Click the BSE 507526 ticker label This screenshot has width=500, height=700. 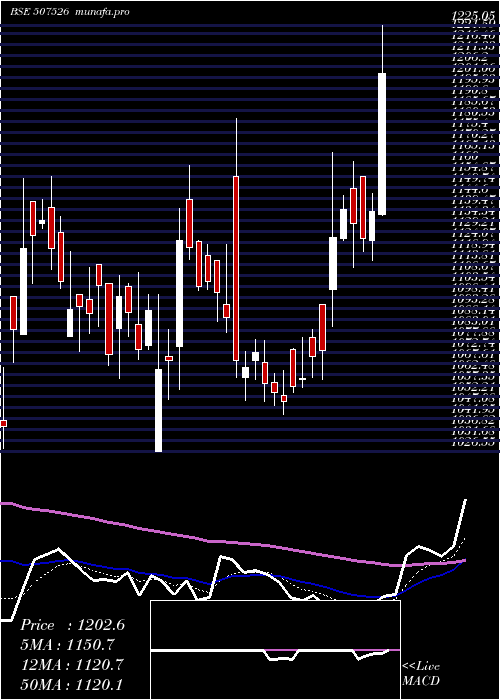click(39, 12)
